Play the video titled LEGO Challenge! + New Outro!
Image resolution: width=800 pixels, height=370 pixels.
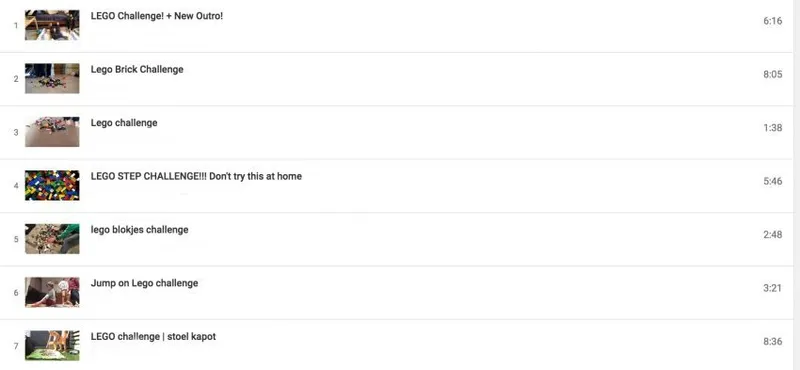click(157, 16)
